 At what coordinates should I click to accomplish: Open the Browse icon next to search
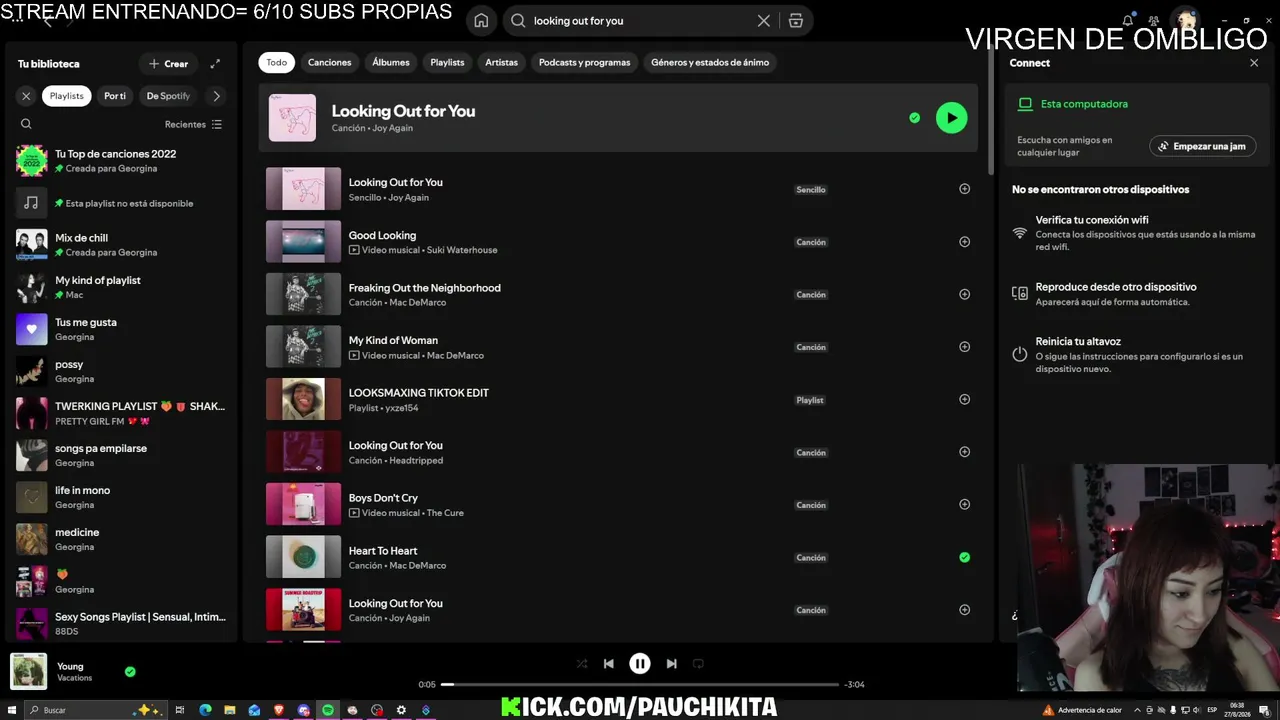[796, 20]
